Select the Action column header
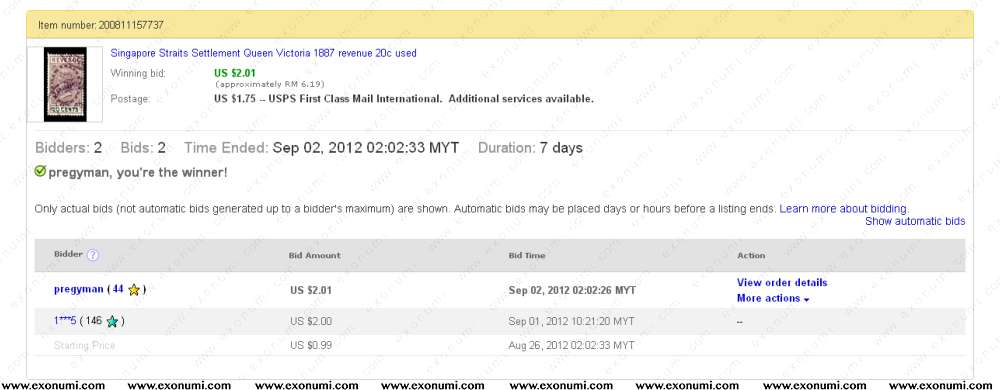1000x390 pixels. (751, 255)
